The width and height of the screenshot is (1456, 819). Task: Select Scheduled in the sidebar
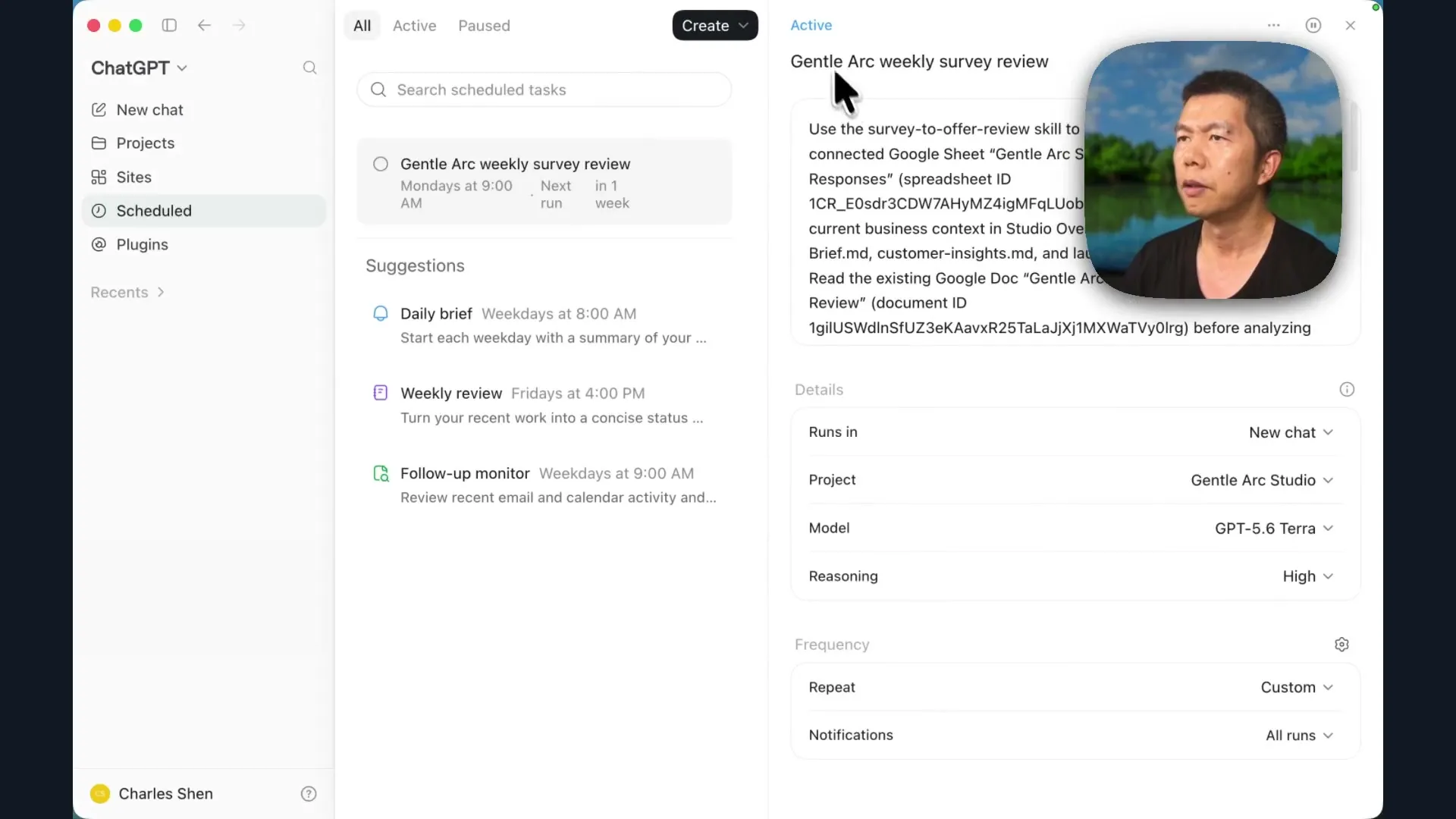click(x=203, y=211)
